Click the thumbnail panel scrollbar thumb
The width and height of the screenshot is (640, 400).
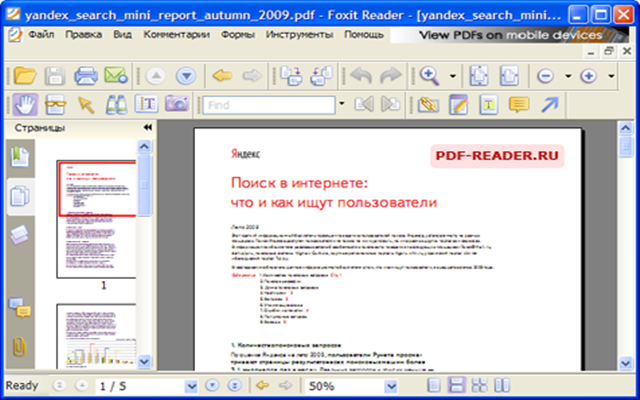pyautogui.click(x=144, y=185)
